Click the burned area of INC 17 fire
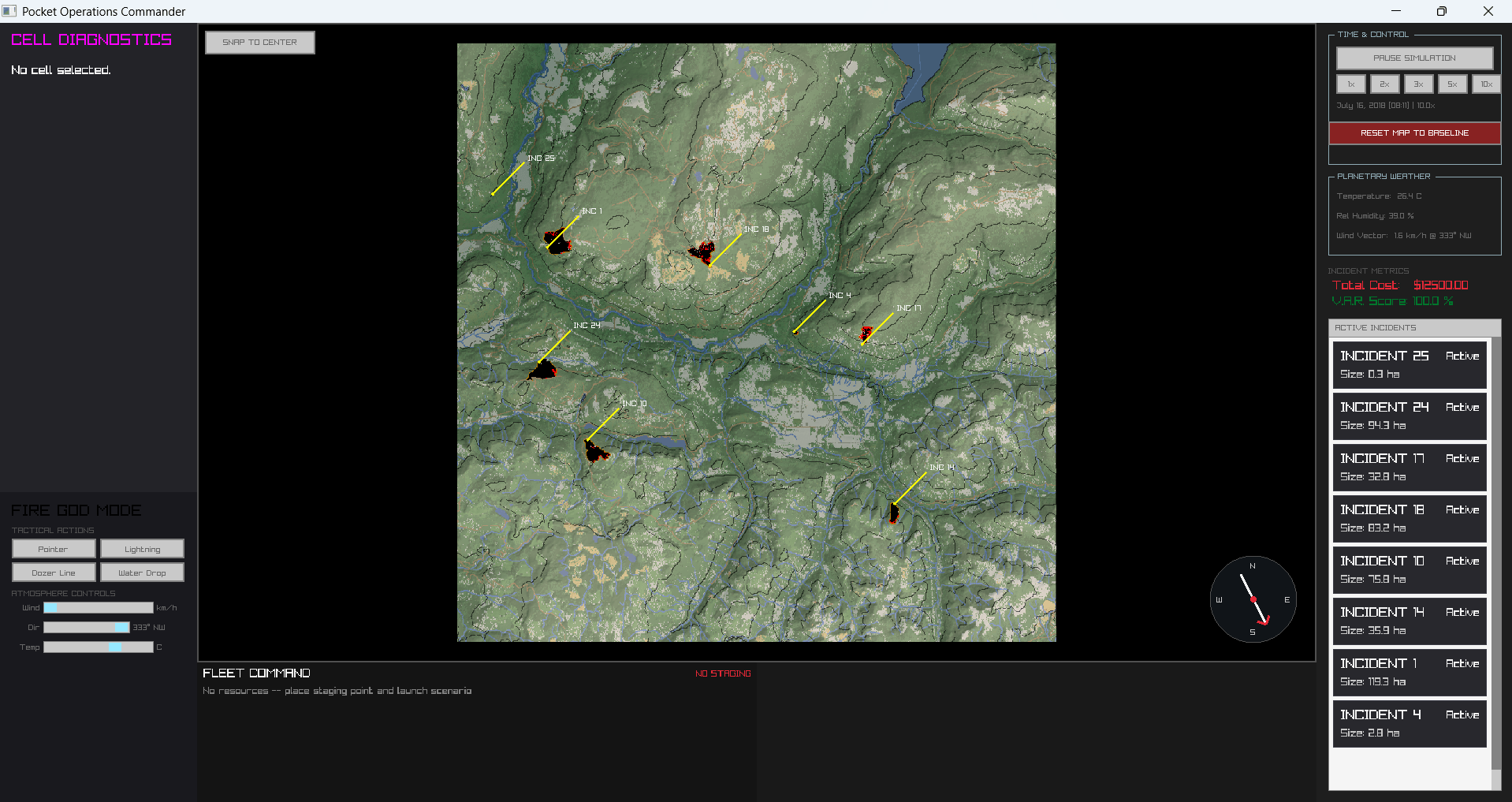 (866, 333)
